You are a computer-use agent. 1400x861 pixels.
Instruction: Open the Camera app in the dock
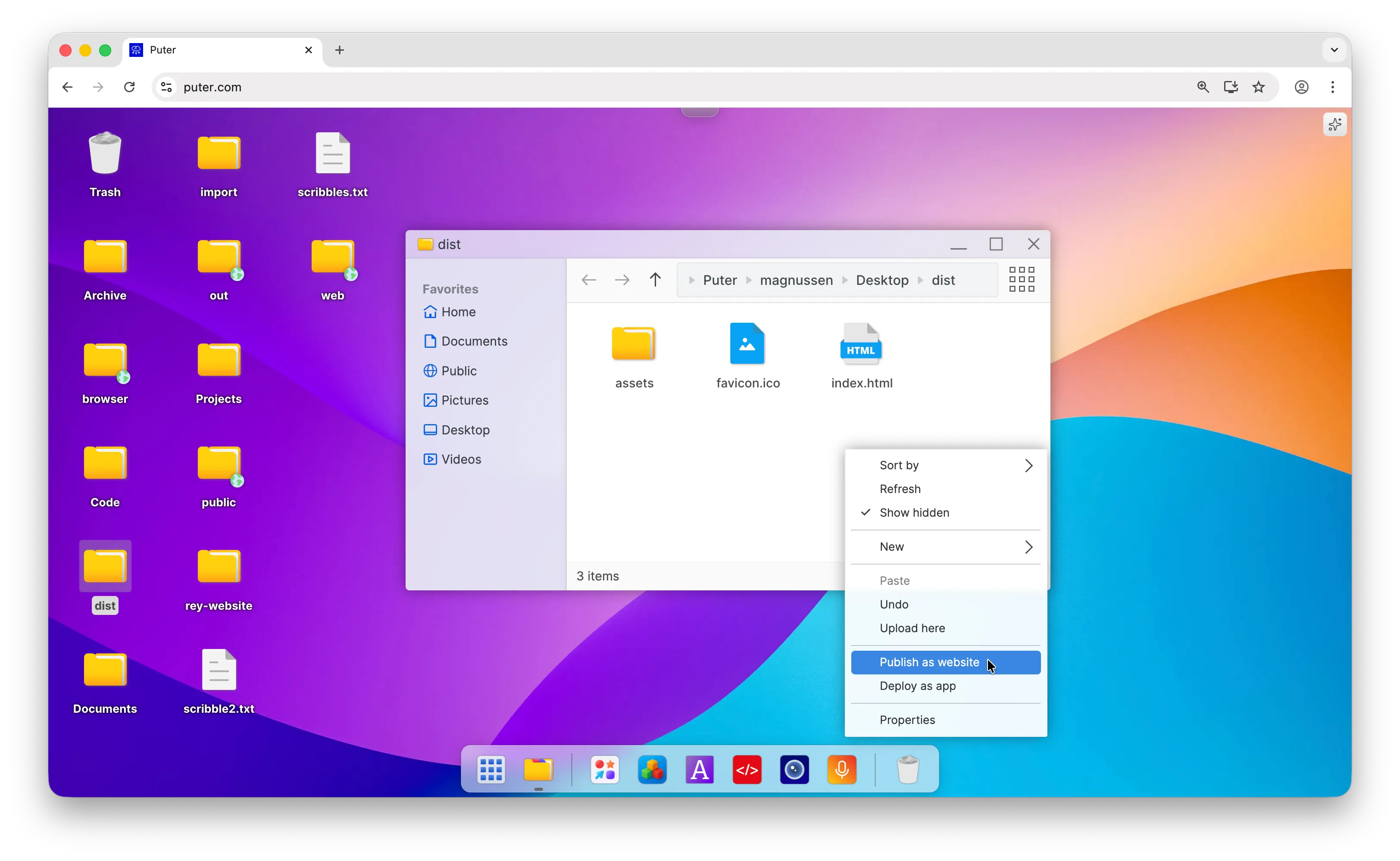pos(794,769)
